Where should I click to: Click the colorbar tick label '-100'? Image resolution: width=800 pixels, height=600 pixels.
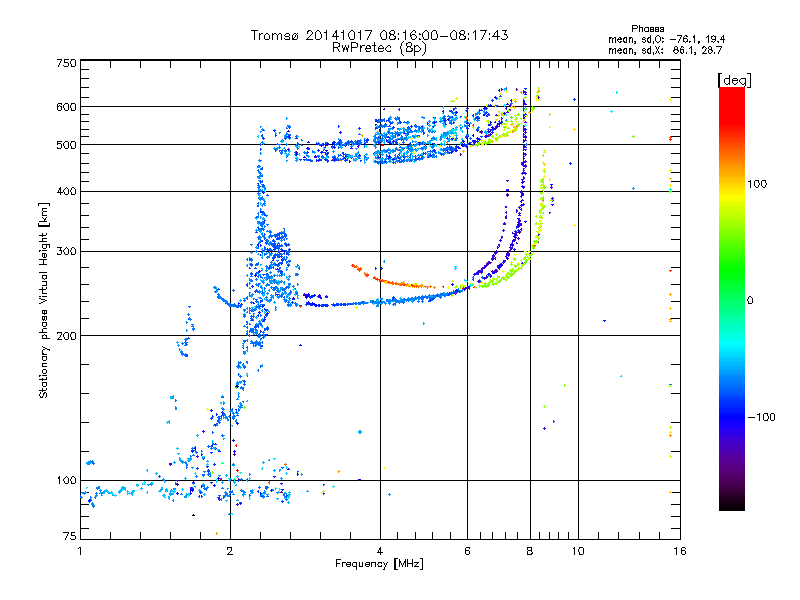[761, 417]
